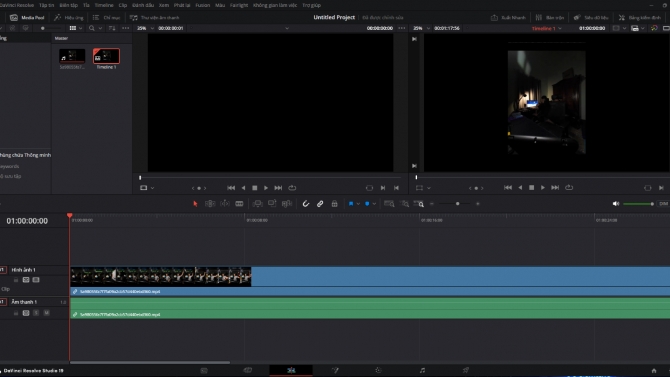This screenshot has width=670, height=377.
Task: Click the Custom Zoom icon
Action: click(x=419, y=204)
